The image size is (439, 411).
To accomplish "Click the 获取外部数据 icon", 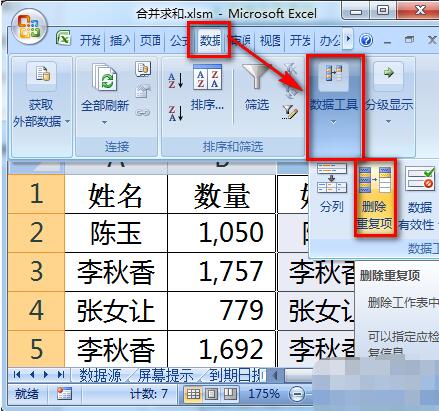I will 43,75.
